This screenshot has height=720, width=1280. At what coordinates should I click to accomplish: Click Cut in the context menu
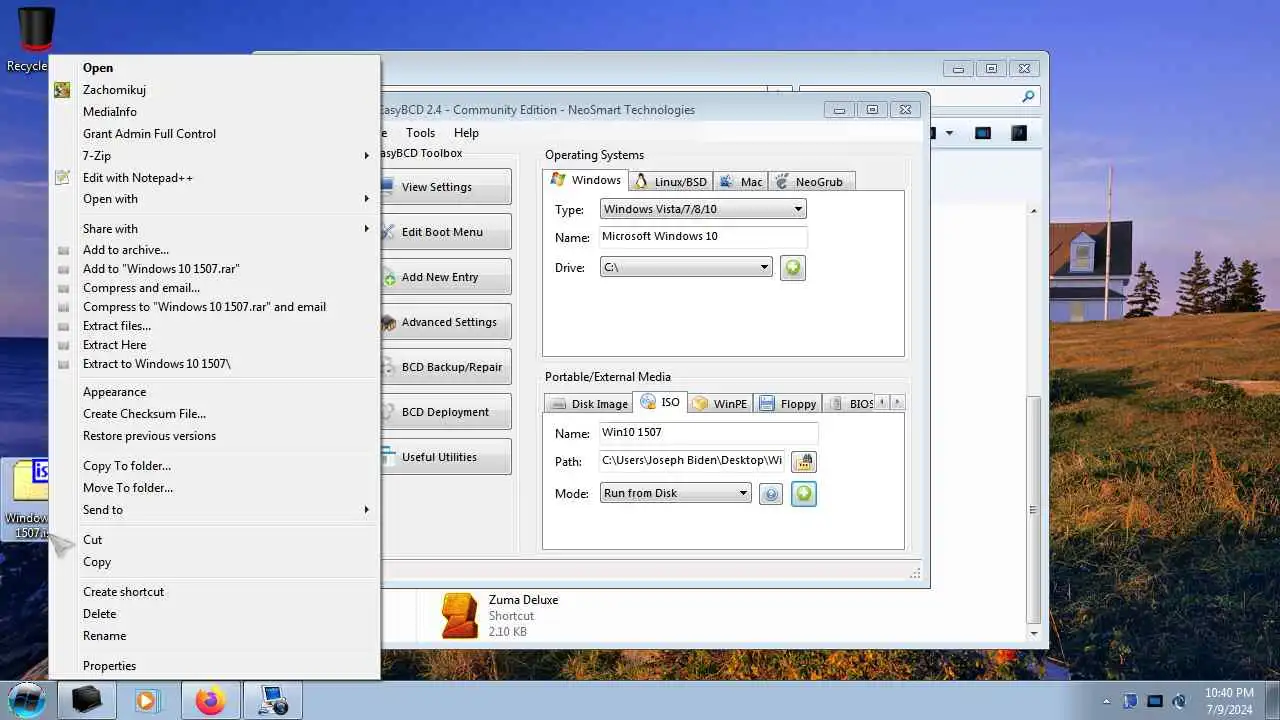(214, 540)
